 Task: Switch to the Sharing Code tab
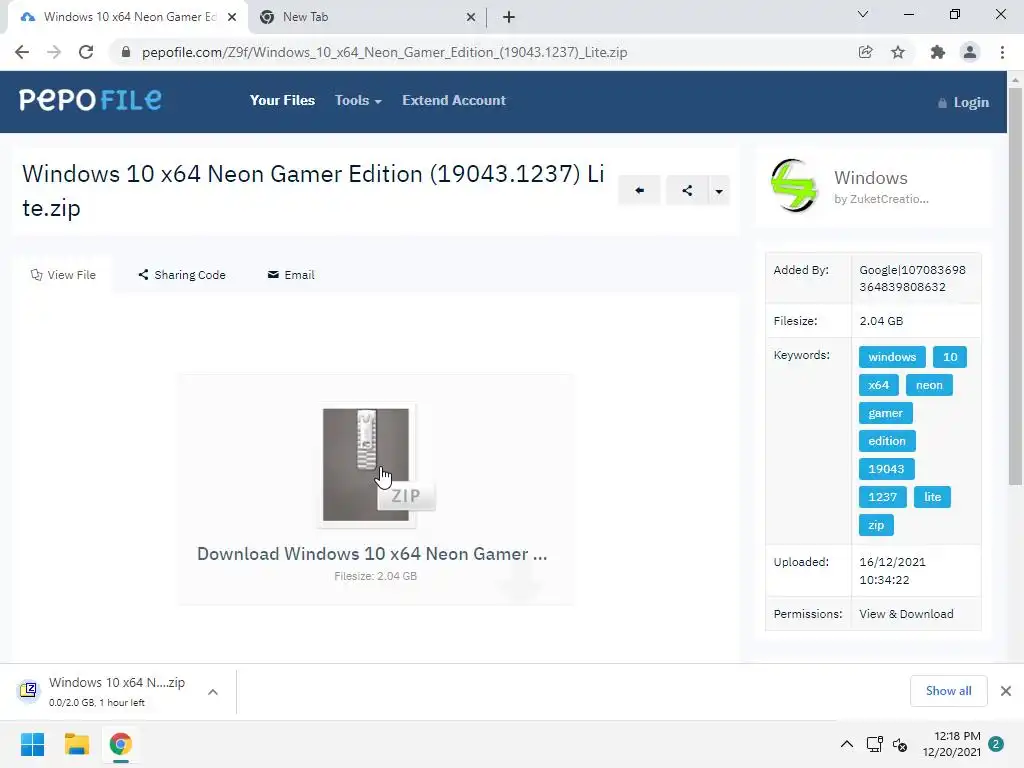click(182, 275)
